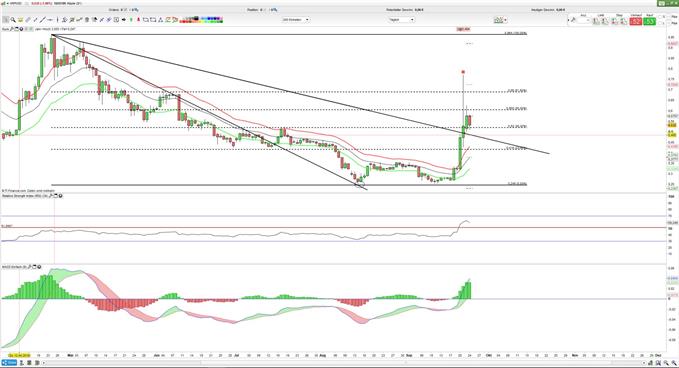Open order panel settings wrench

573,19
